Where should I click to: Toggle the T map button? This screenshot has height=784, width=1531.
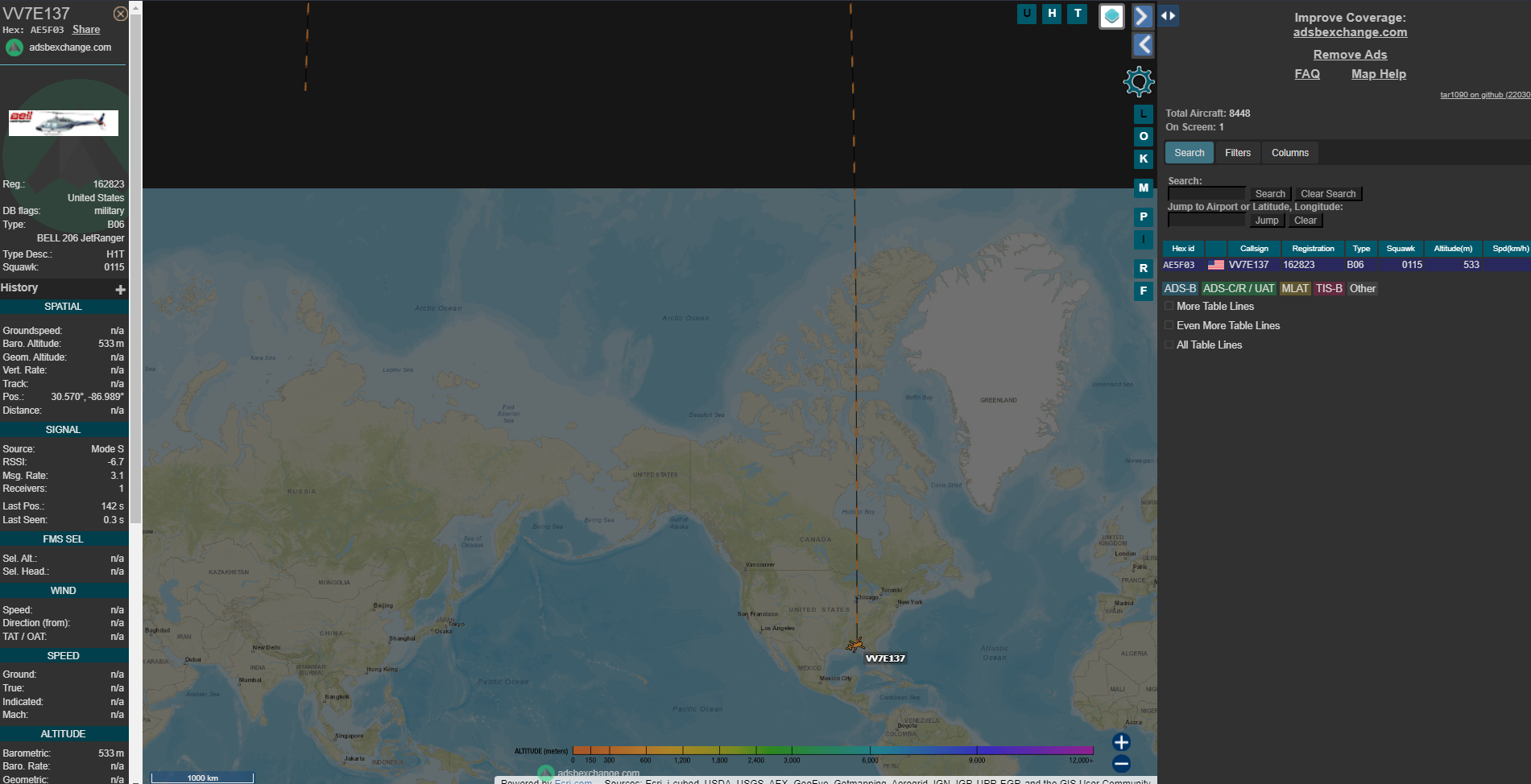click(x=1078, y=14)
